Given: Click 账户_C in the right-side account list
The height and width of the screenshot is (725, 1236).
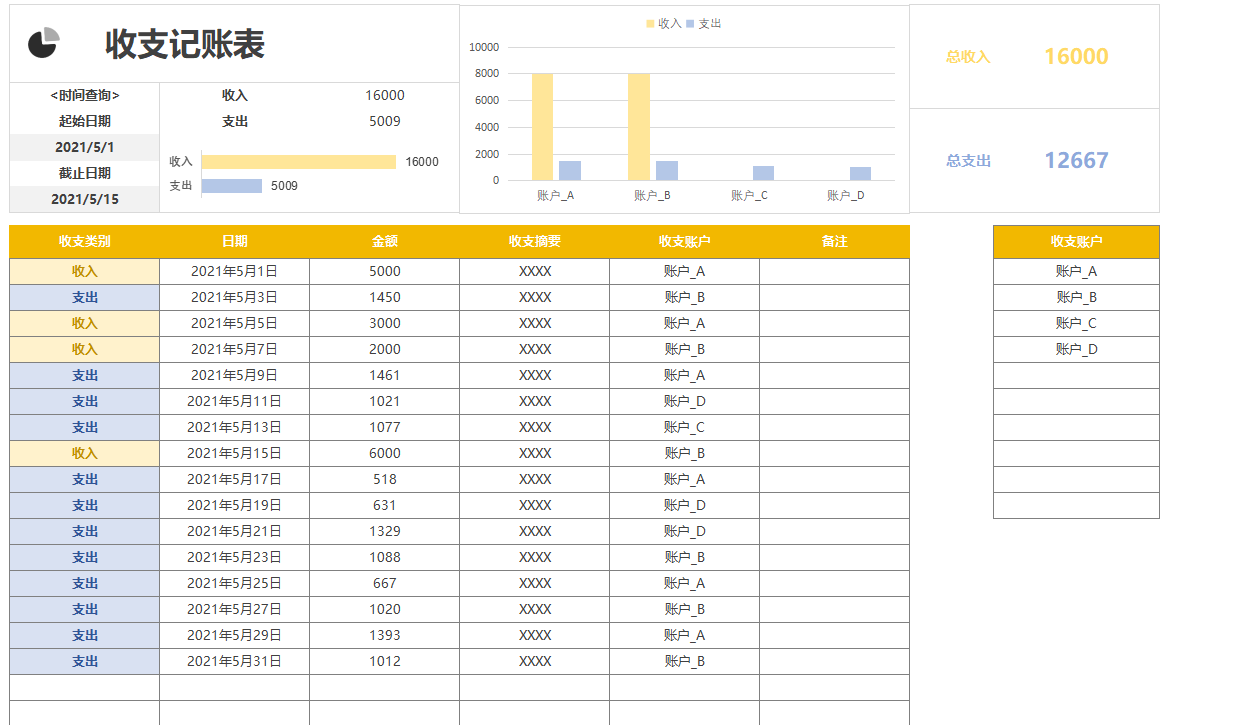Looking at the screenshot, I should (x=1076, y=323).
